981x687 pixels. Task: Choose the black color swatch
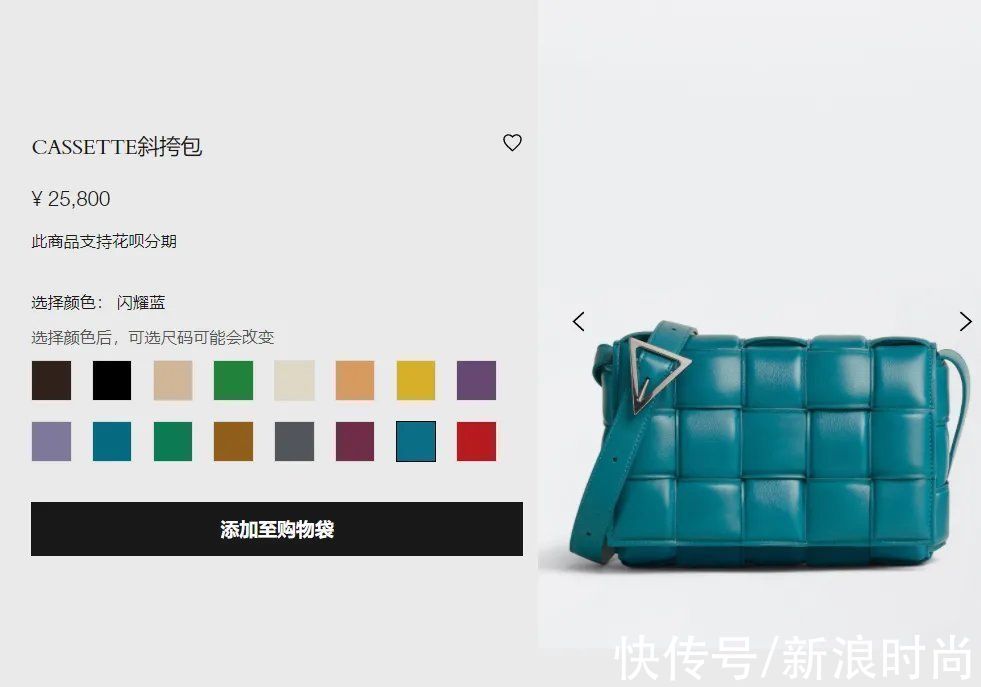pyautogui.click(x=112, y=380)
